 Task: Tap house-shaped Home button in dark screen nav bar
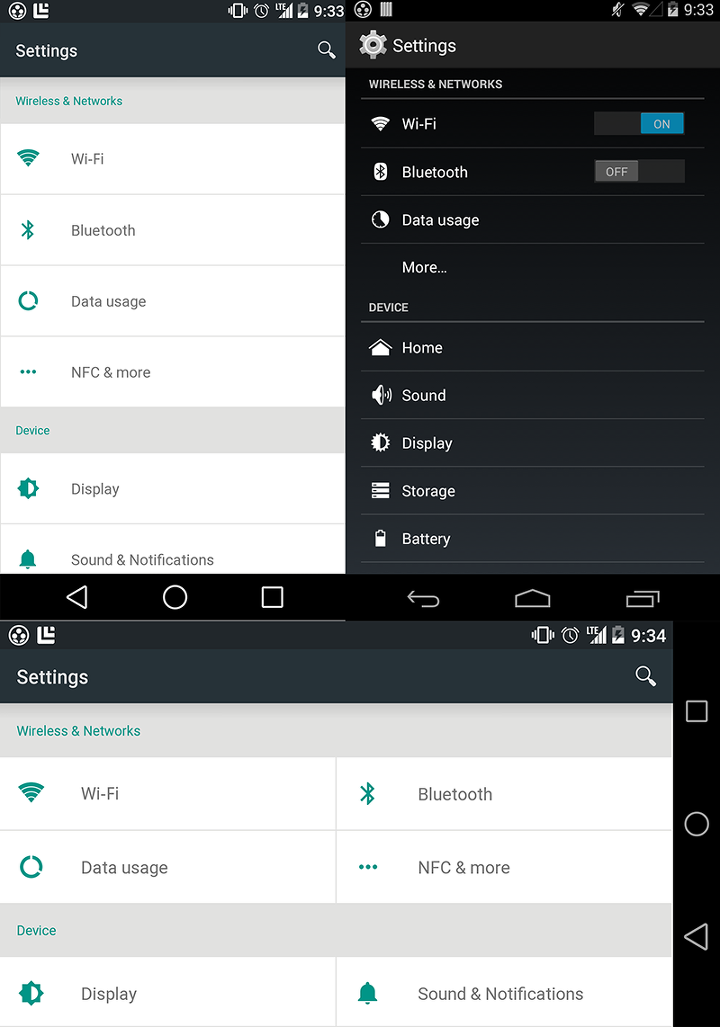pyautogui.click(x=533, y=598)
